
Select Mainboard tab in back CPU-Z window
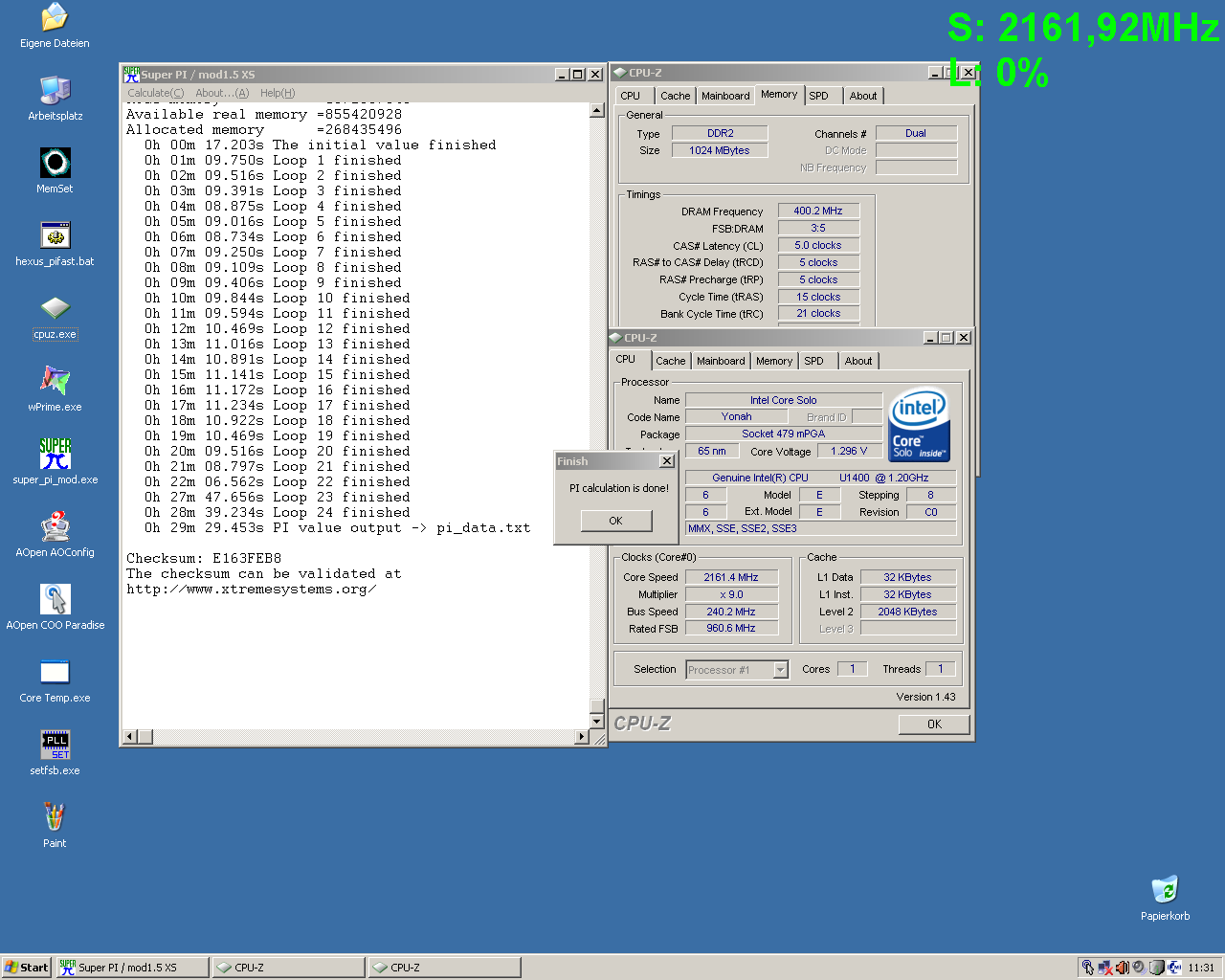coord(725,96)
